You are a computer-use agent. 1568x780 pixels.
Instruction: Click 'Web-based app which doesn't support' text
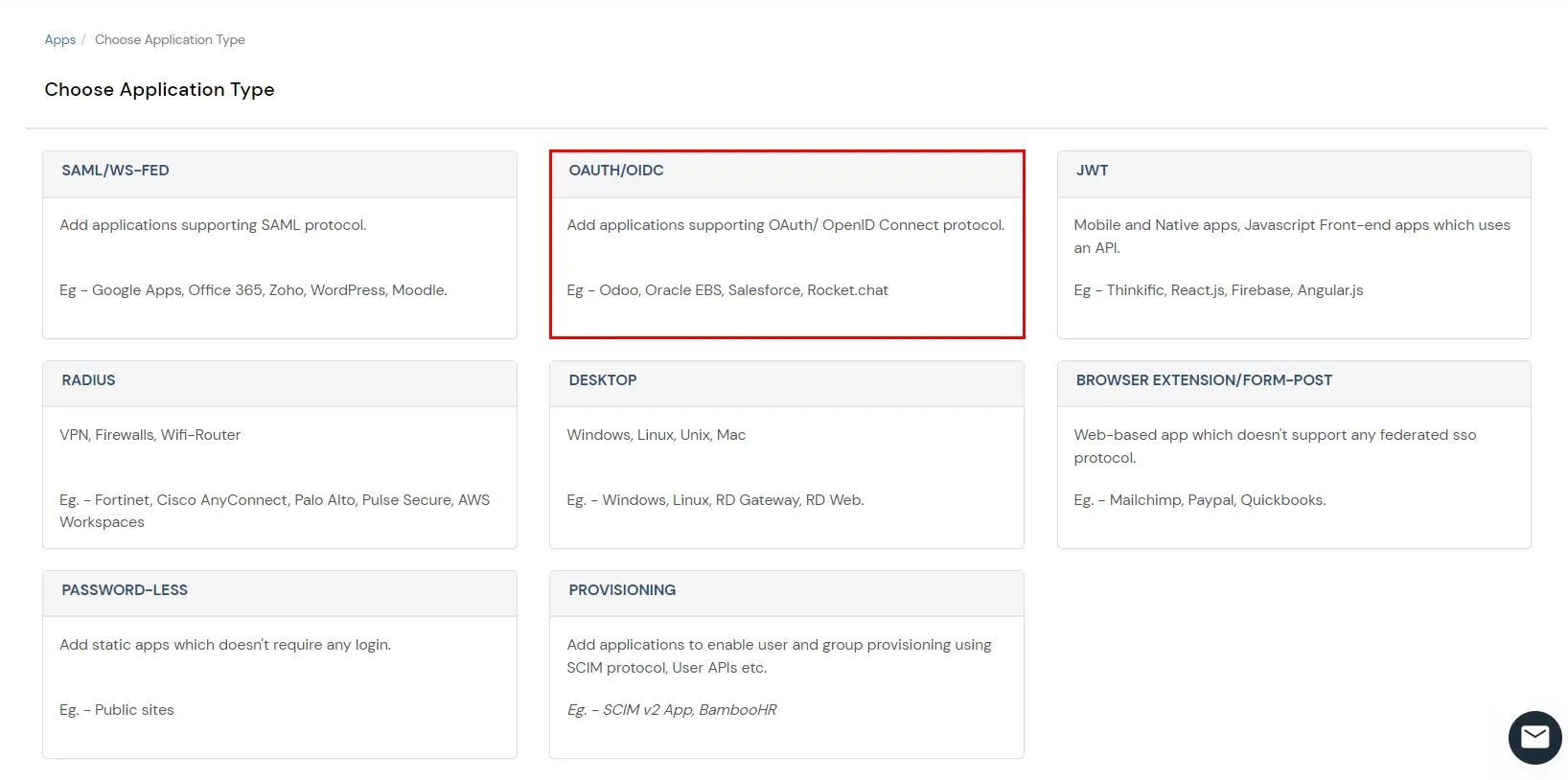(x=1275, y=447)
